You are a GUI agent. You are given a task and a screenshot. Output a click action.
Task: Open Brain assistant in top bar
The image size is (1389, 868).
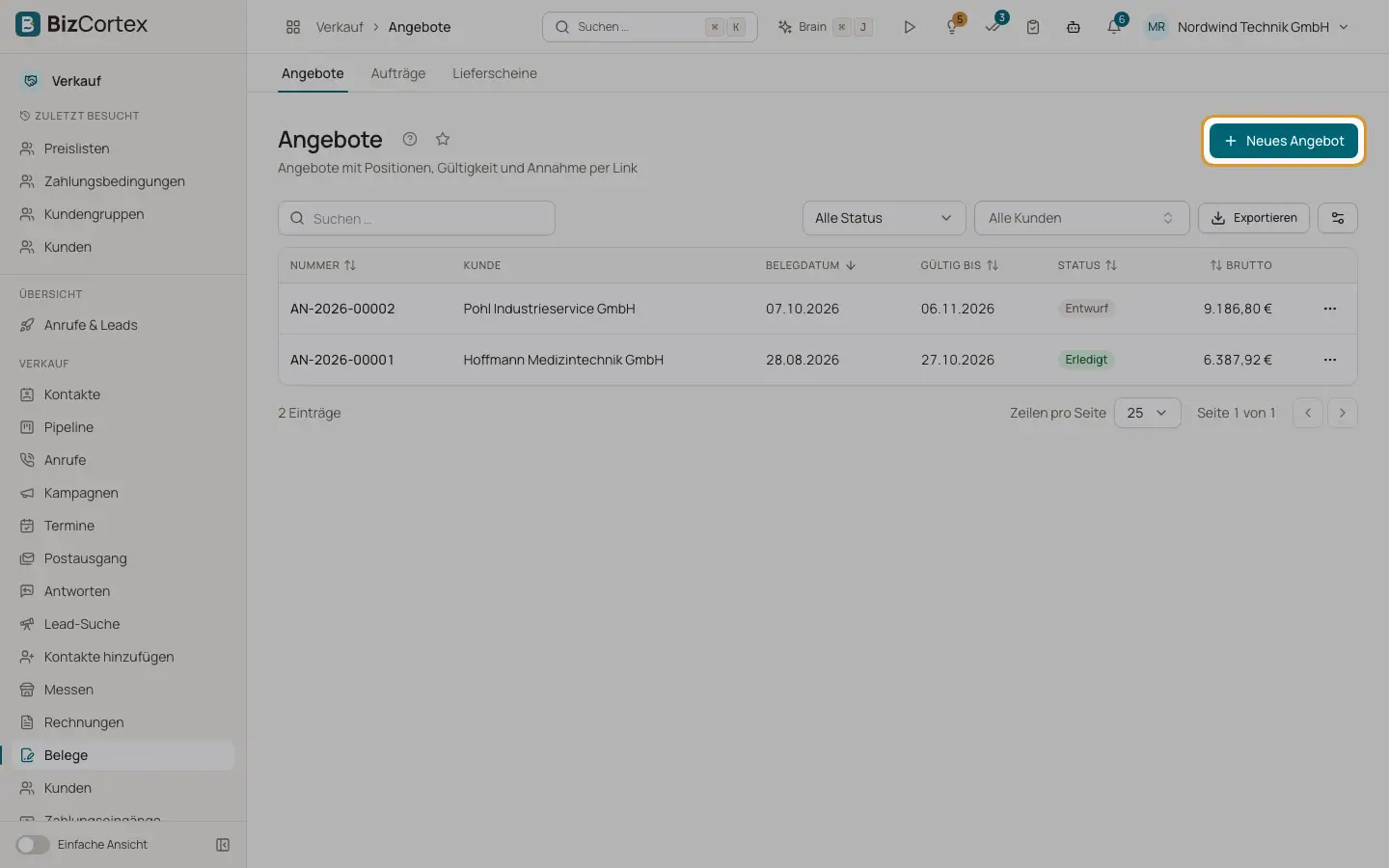[x=826, y=27]
